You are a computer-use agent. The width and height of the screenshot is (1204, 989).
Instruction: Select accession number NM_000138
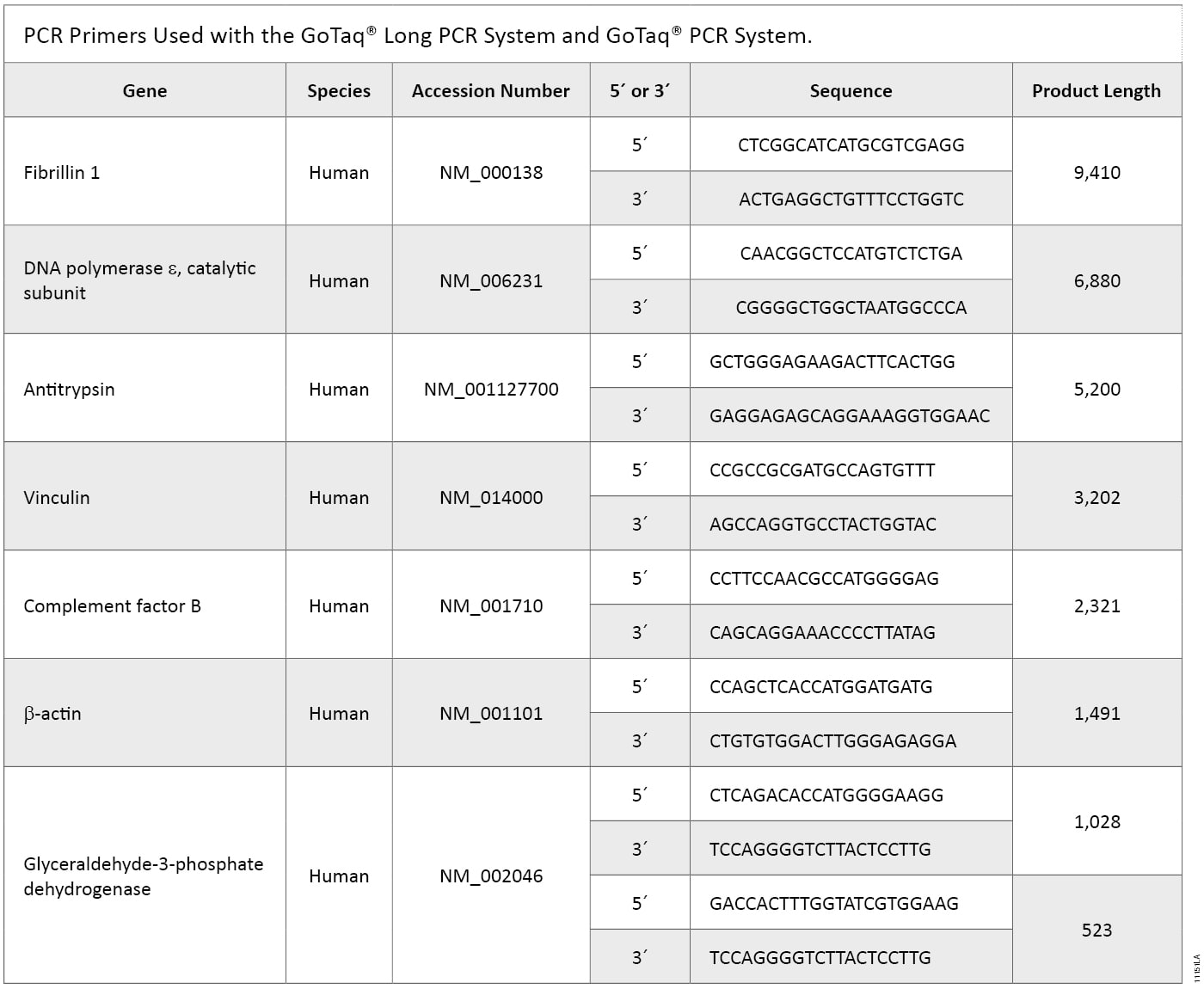click(x=491, y=172)
